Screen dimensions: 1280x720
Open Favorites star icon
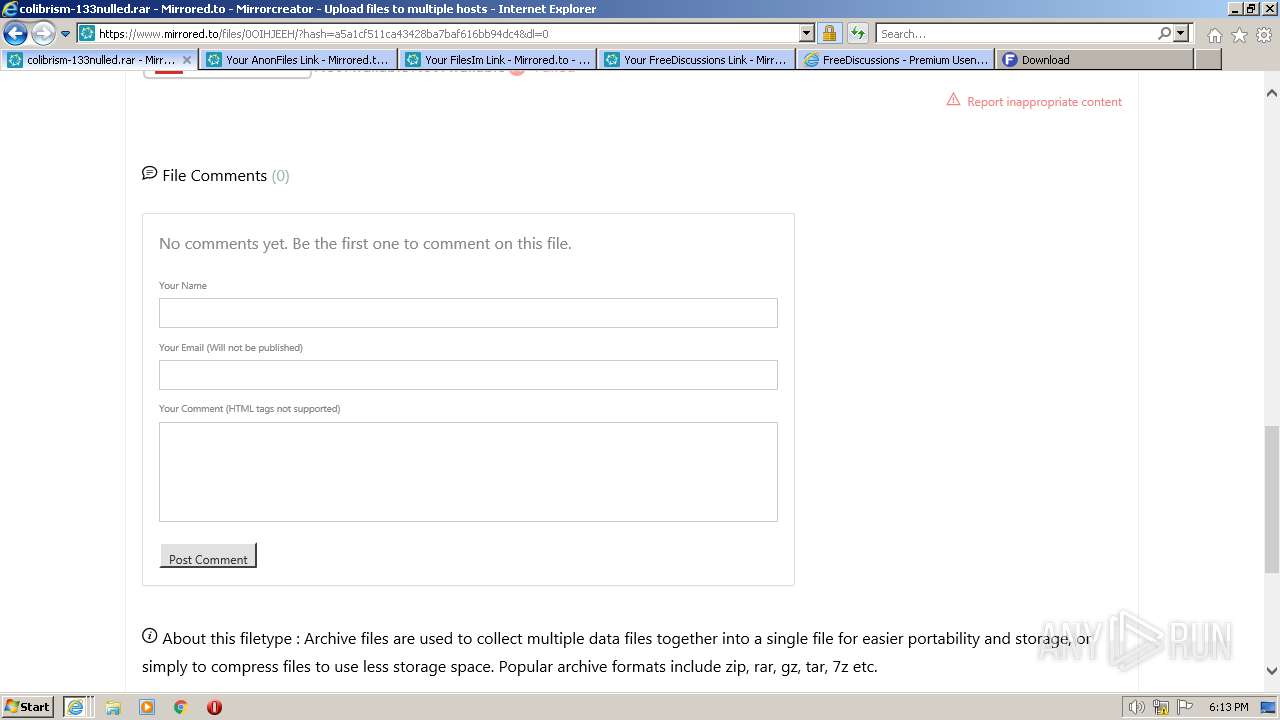pyautogui.click(x=1239, y=35)
